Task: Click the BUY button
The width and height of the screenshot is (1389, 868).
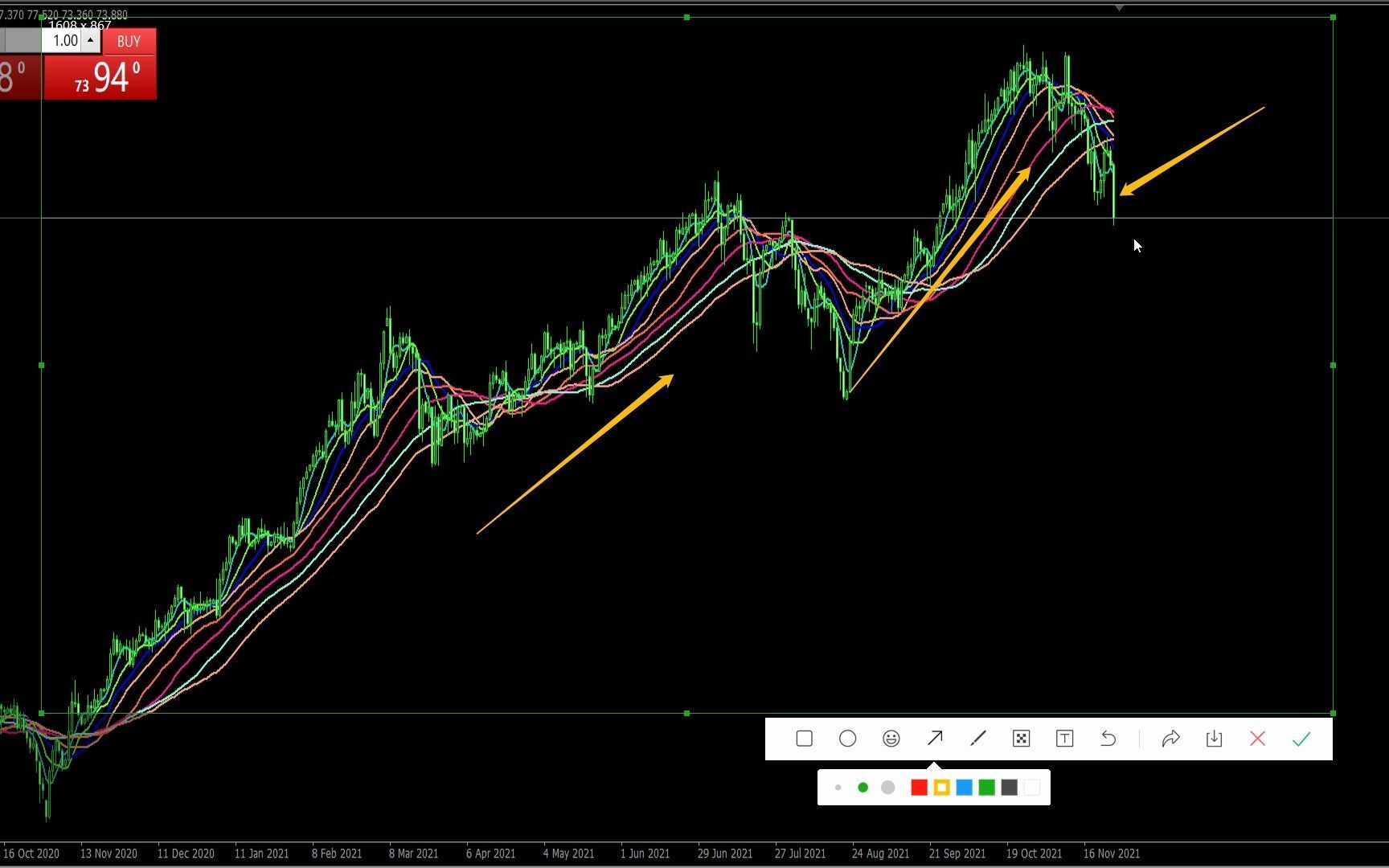Action: click(x=129, y=41)
